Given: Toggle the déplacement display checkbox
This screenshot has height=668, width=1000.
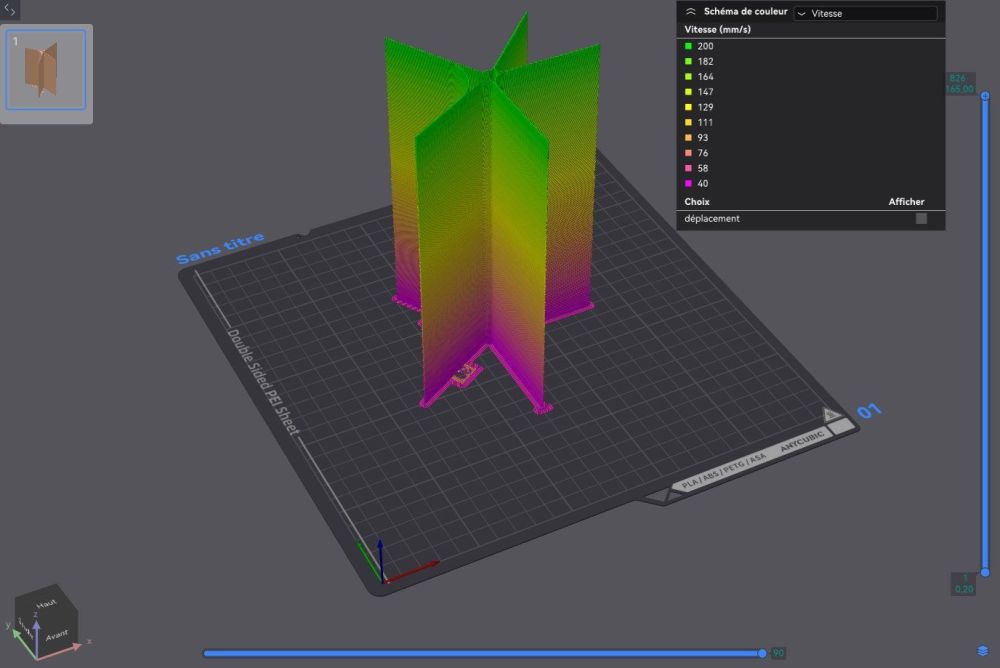Looking at the screenshot, I should click(921, 219).
